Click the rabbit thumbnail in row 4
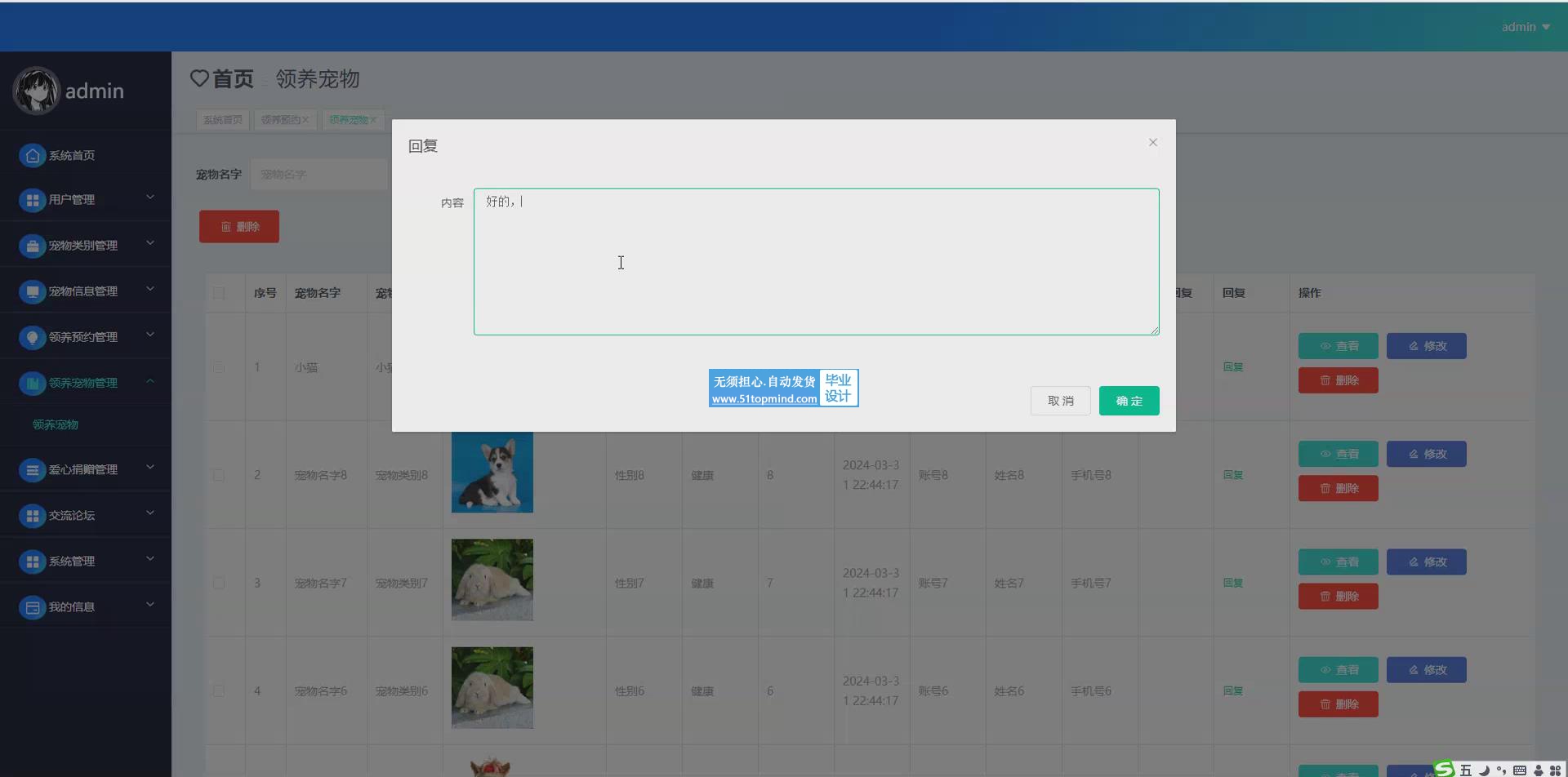 coord(492,687)
